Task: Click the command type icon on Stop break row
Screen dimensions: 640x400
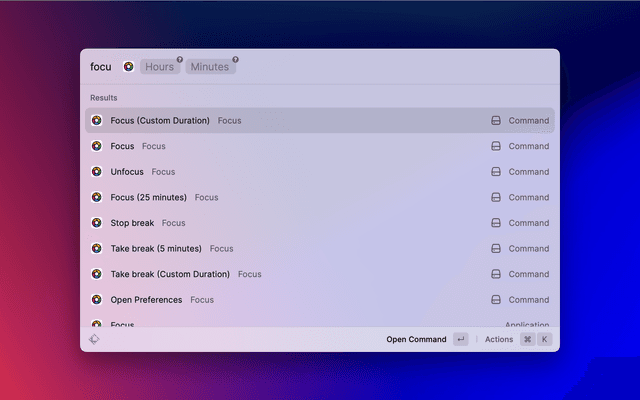Action: [x=495, y=223]
